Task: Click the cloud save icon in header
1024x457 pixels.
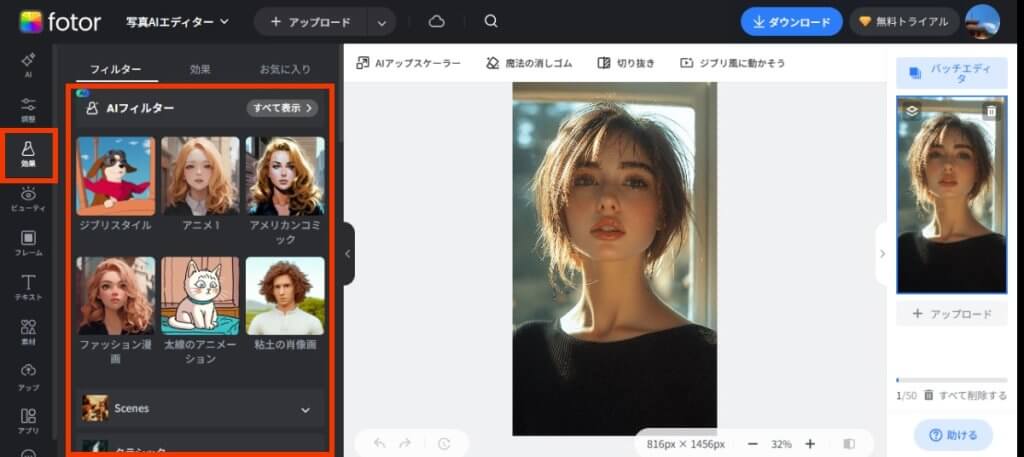Action: 436,22
